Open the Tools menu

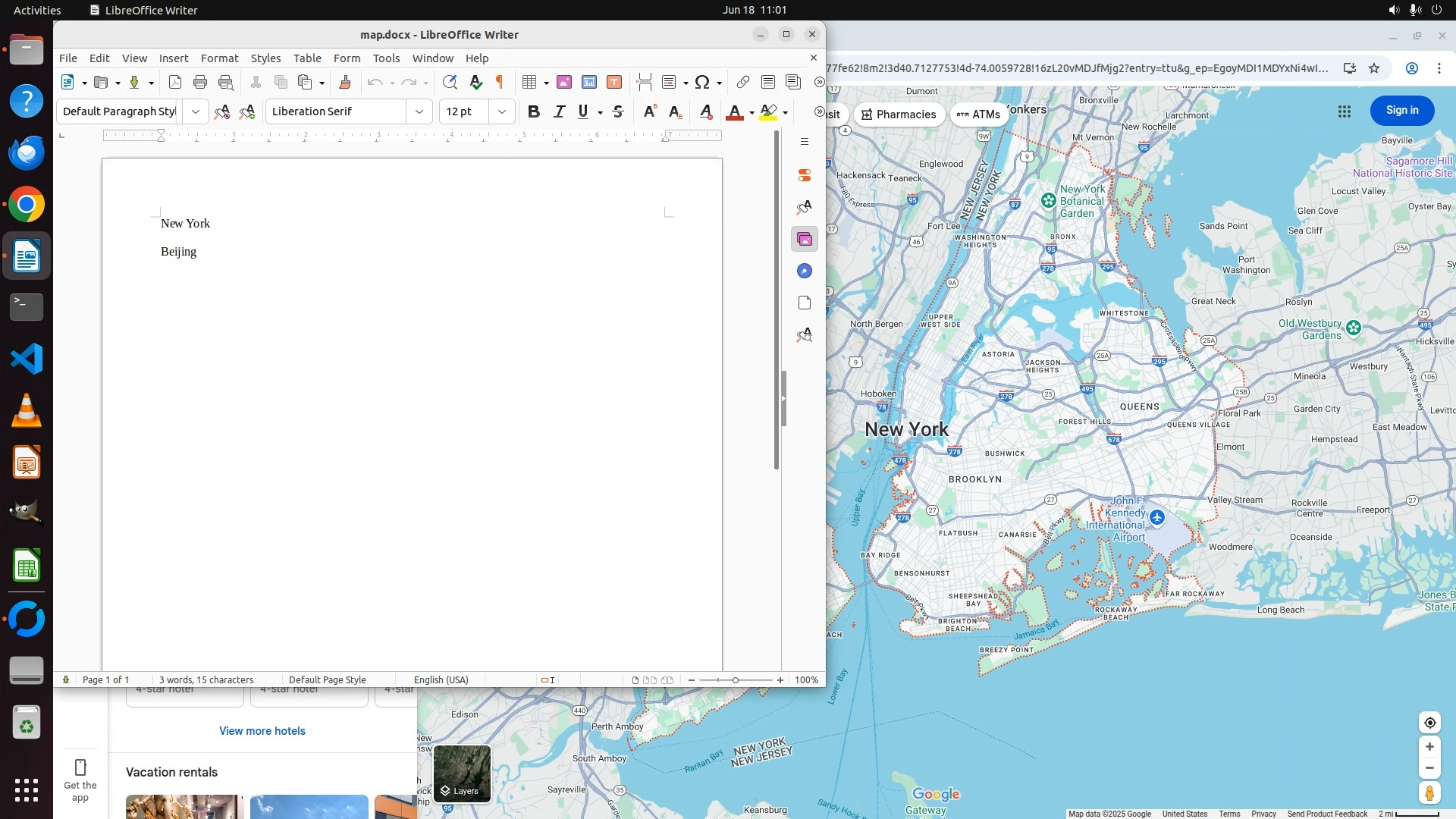pos(386,58)
